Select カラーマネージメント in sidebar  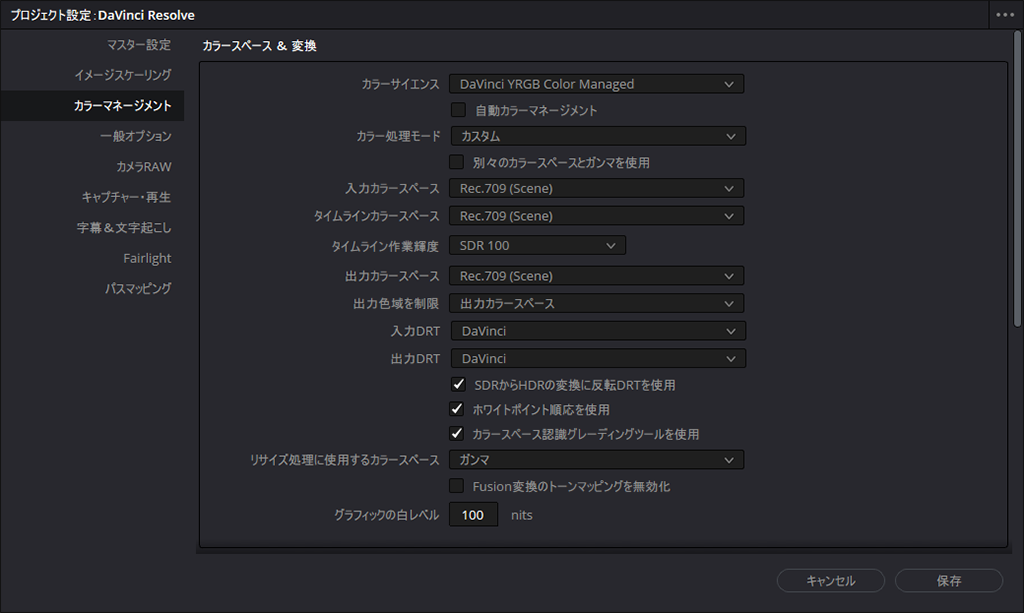92,106
